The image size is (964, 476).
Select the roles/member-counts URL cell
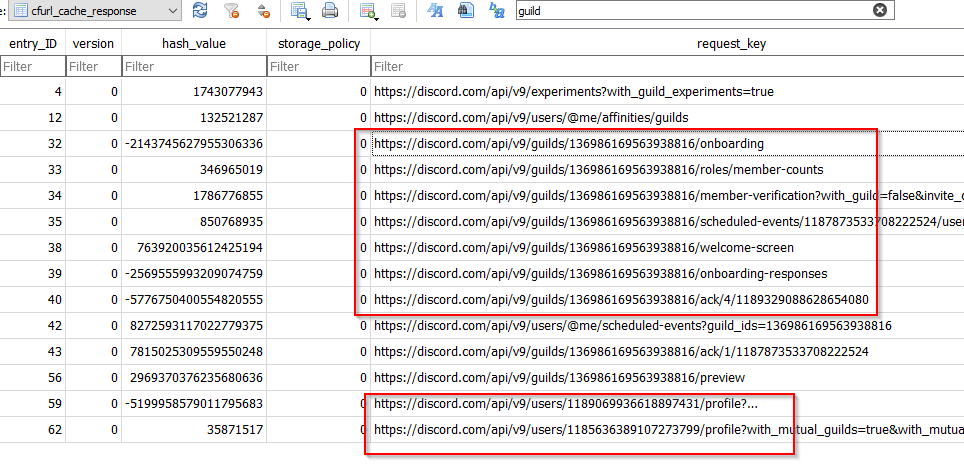click(668, 170)
